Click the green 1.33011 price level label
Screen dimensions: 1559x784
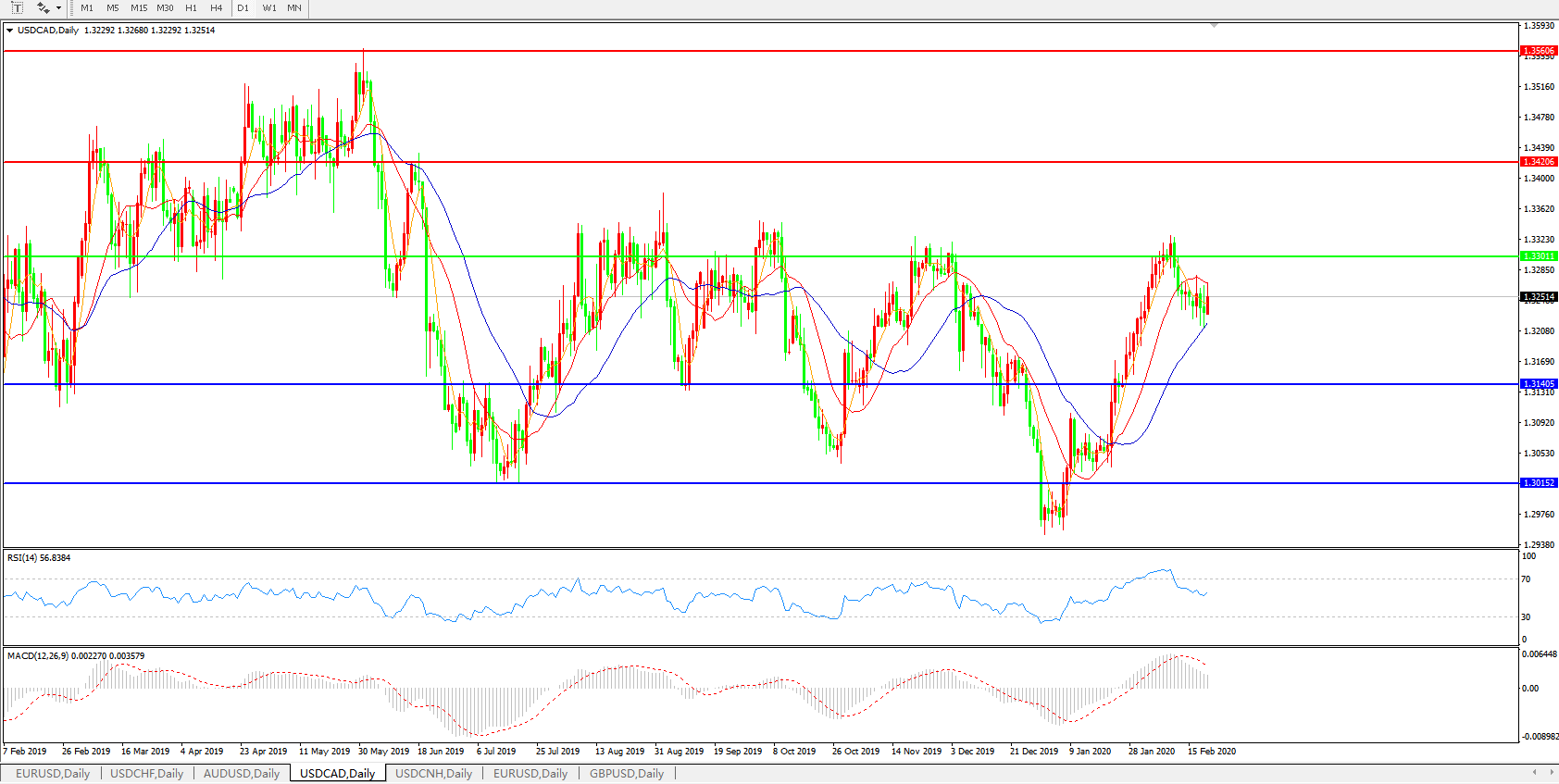pos(1539,256)
